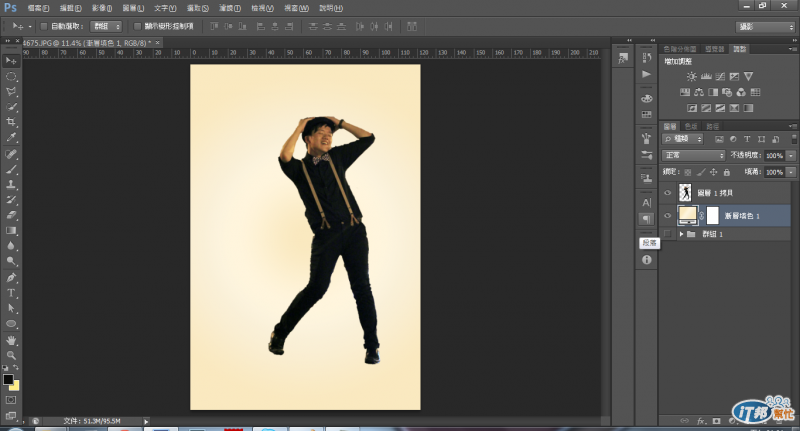
Task: Switch to the 色版 tab
Action: pos(692,126)
